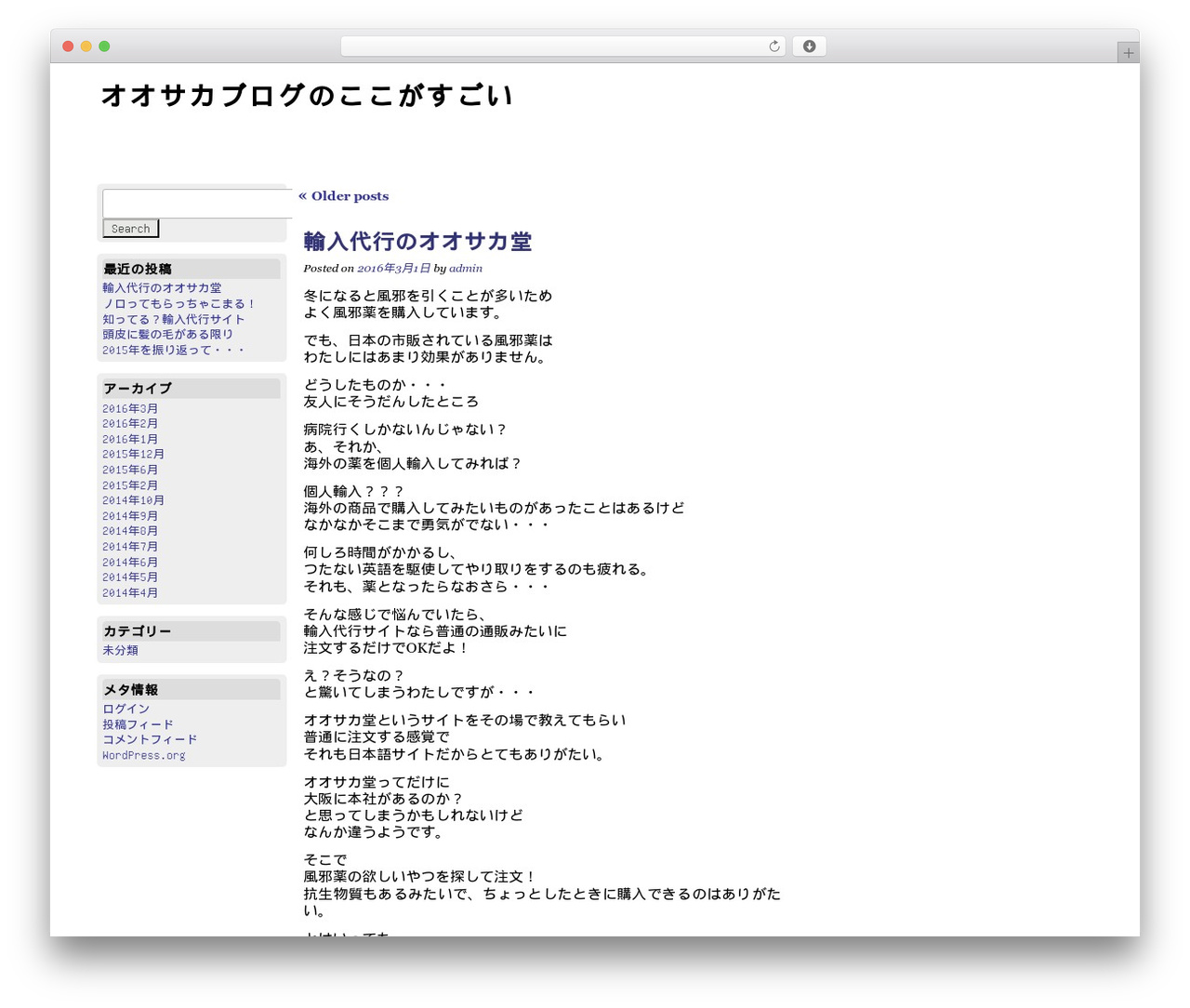The image size is (1190, 1008).
Task: Open the 2015年2月 archive
Action: [130, 485]
